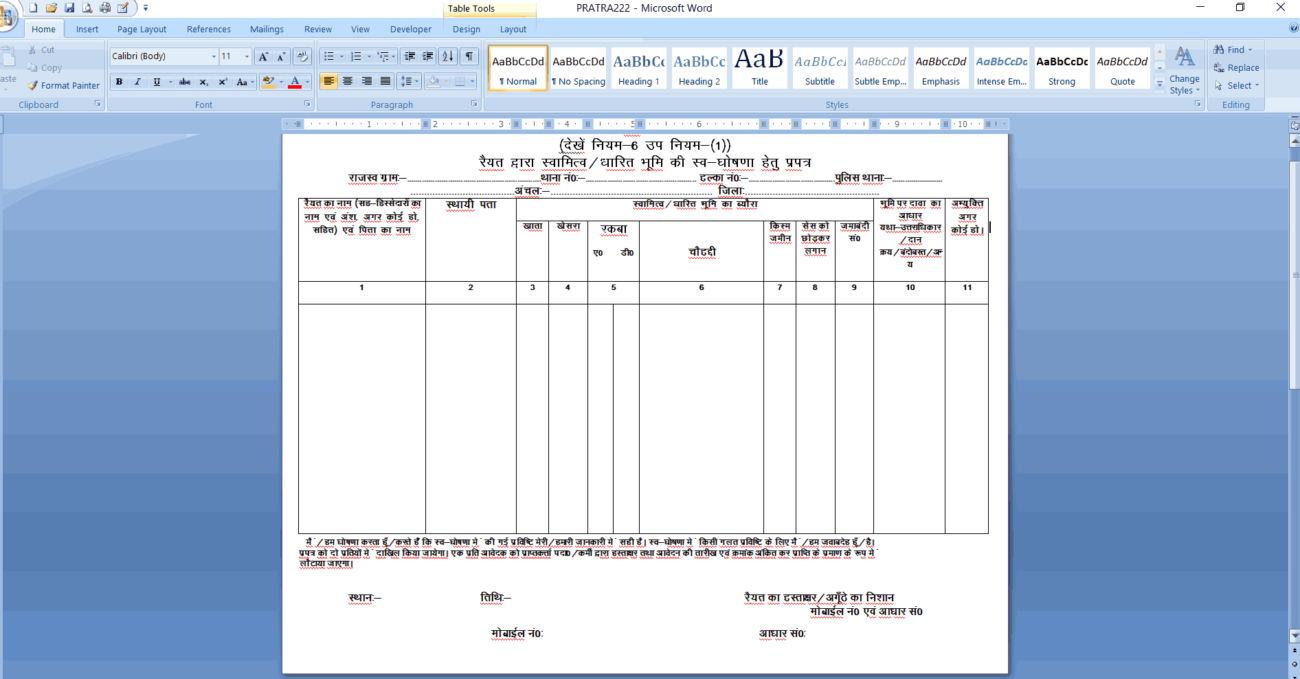The image size is (1300, 679).
Task: Apply the yellow text highlight color
Action: click(268, 82)
